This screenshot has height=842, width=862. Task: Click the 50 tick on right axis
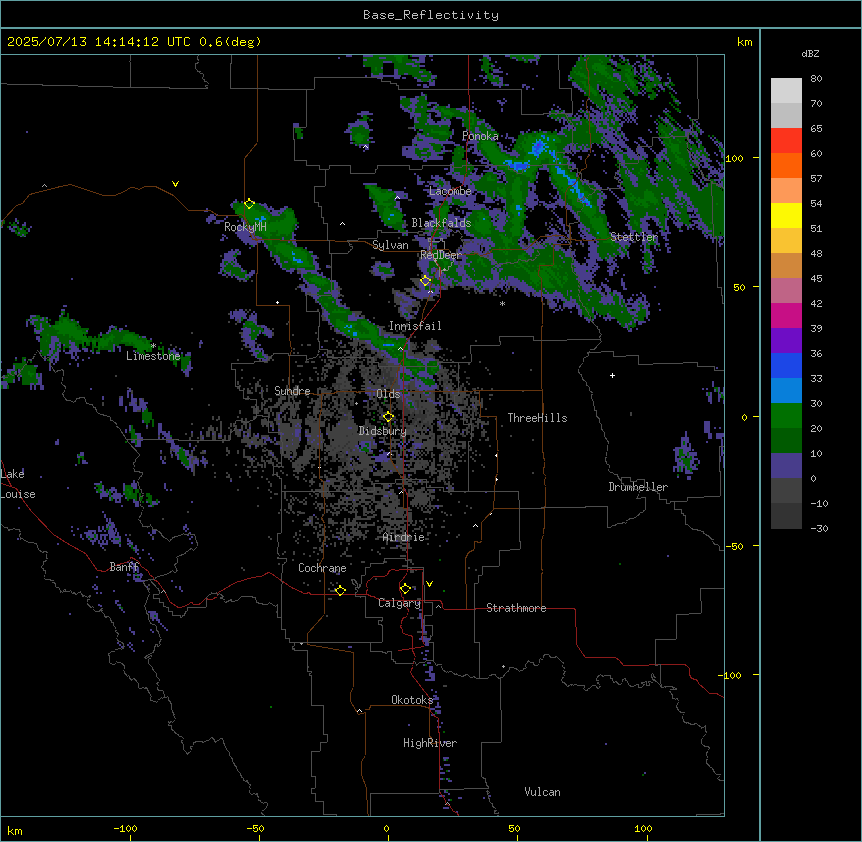tap(739, 287)
